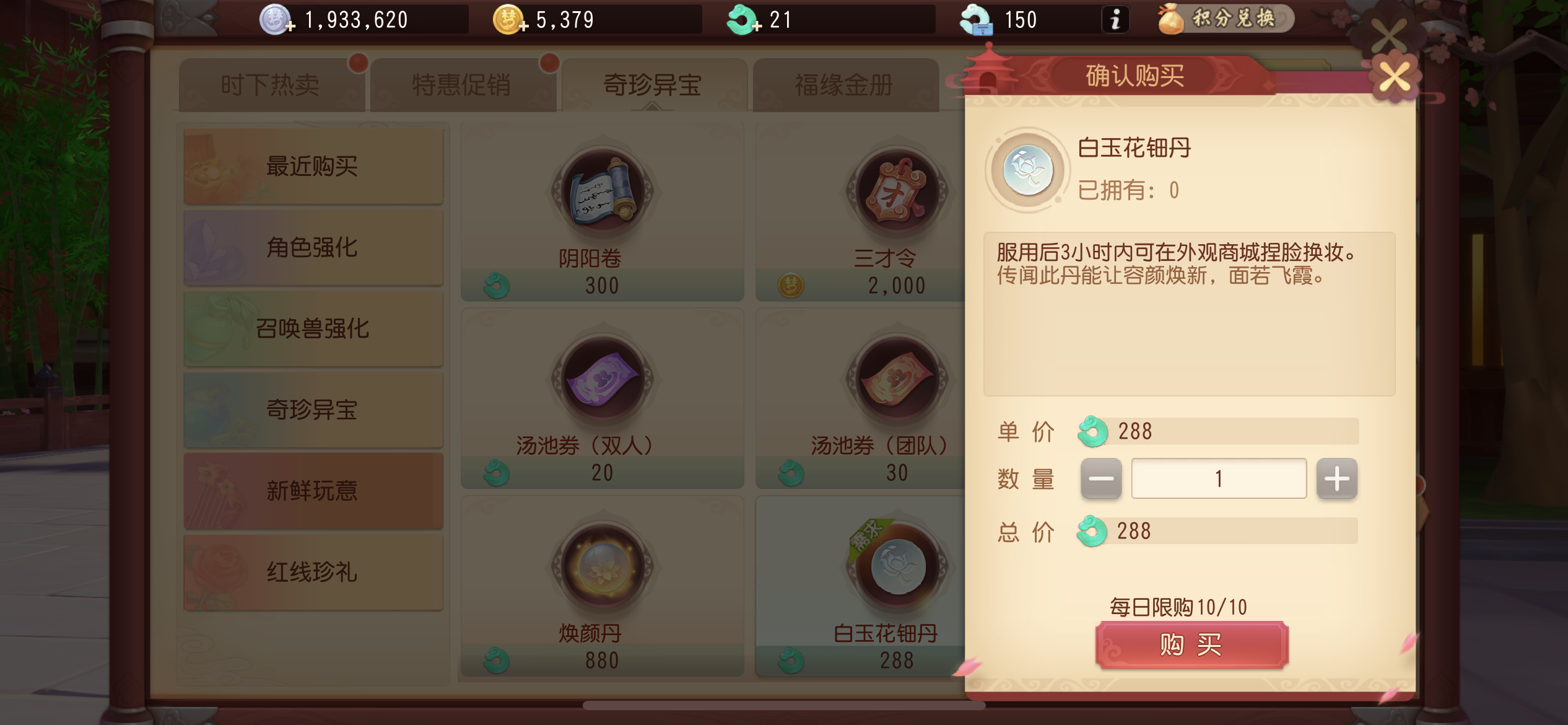
Task: Close the 确认购买 dialog
Action: 1394,78
